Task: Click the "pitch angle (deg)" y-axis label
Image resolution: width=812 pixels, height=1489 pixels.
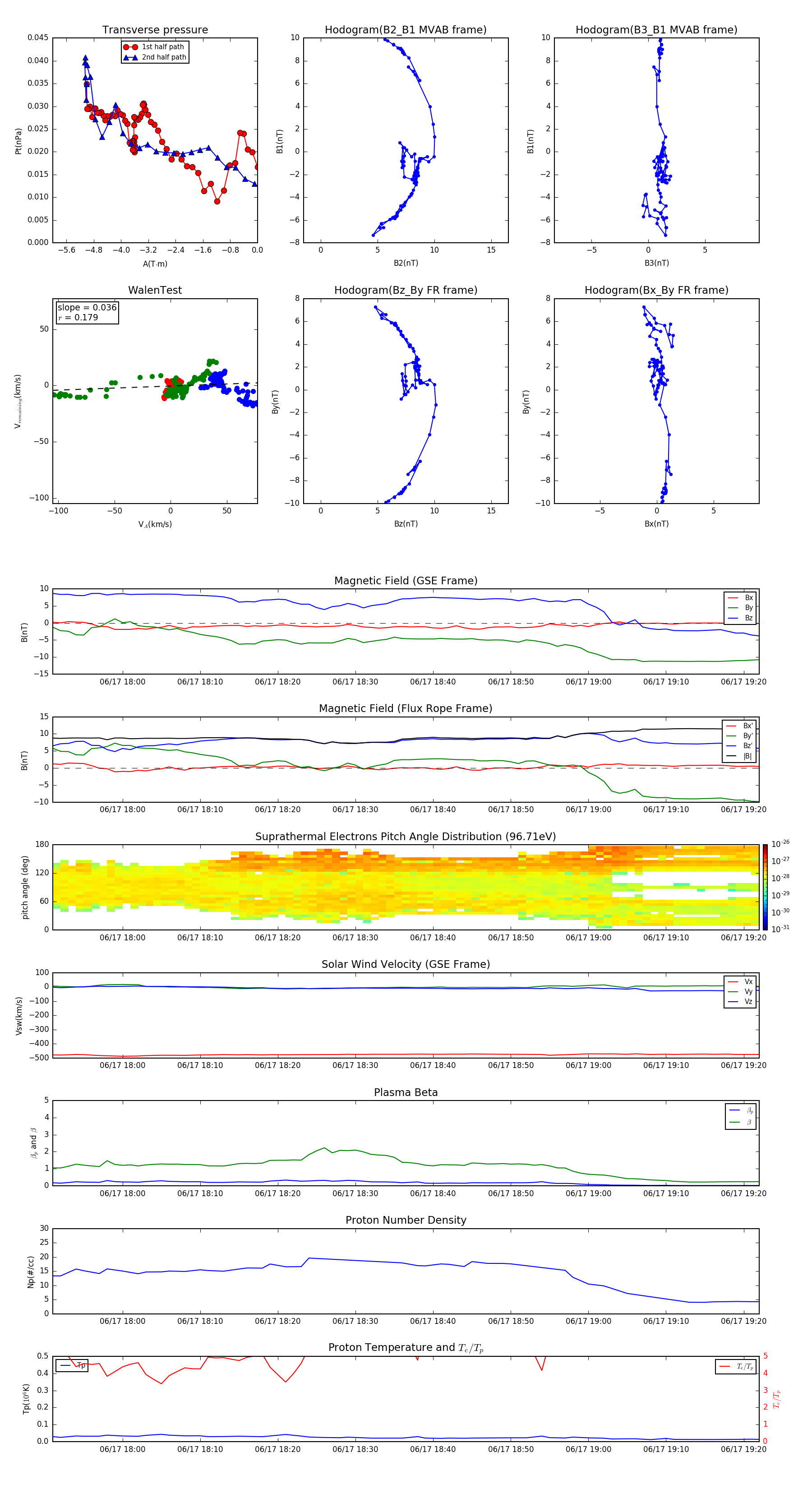Action: pyautogui.click(x=25, y=887)
